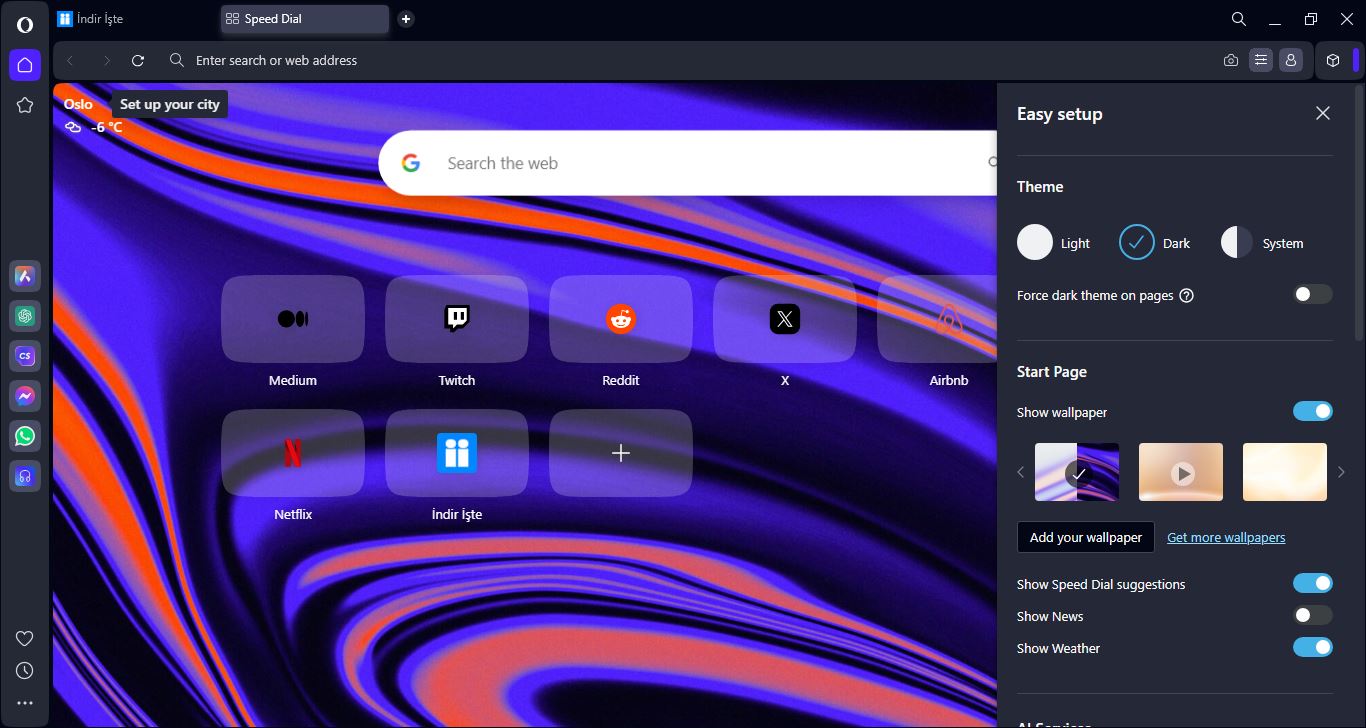Close the Easy setup panel
Screen dimensions: 1366x728
coord(1323,113)
